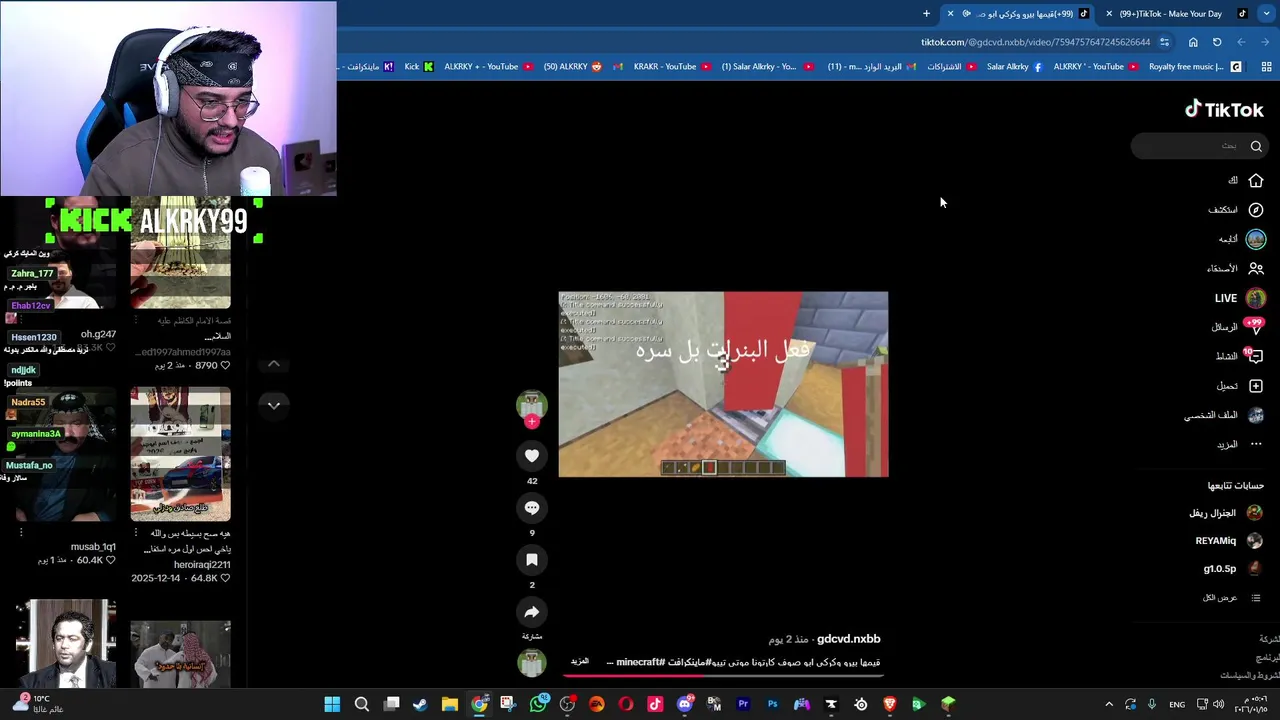Screen dimensions: 1280x720
Task: Bookmark the video to favorites
Action: click(x=532, y=560)
